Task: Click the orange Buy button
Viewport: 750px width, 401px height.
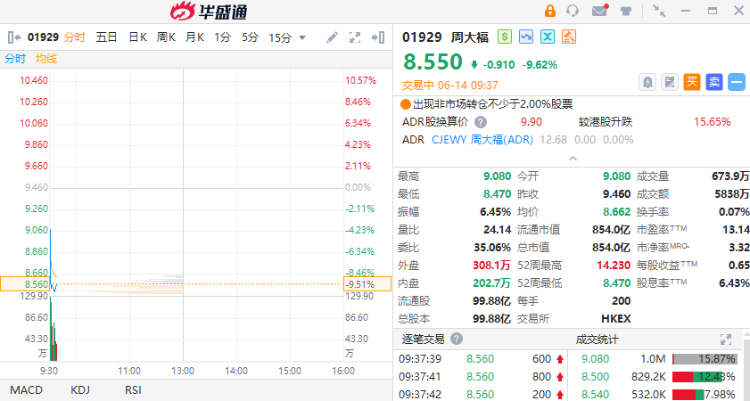Action: 692,82
